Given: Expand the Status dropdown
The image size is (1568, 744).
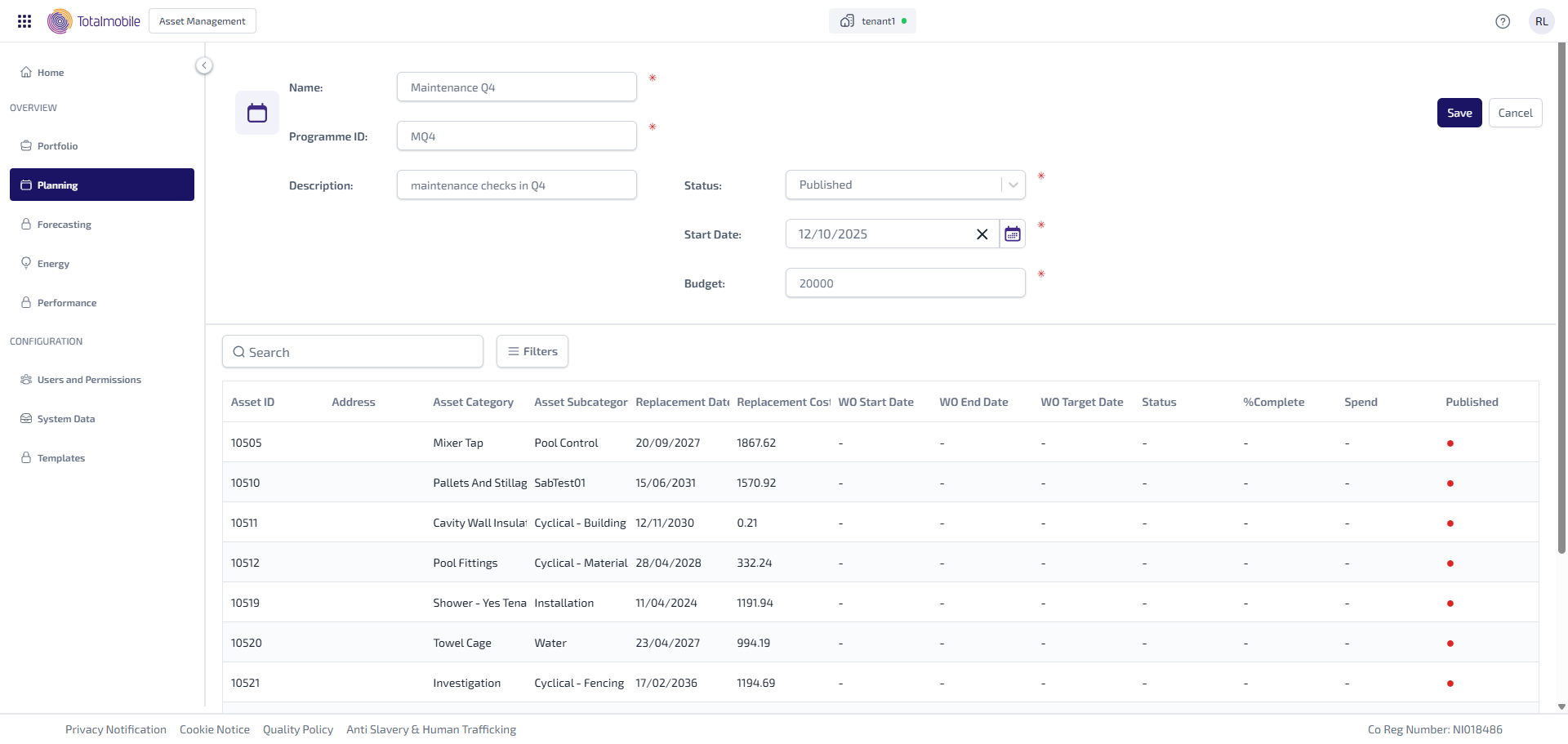Looking at the screenshot, I should coord(1013,185).
